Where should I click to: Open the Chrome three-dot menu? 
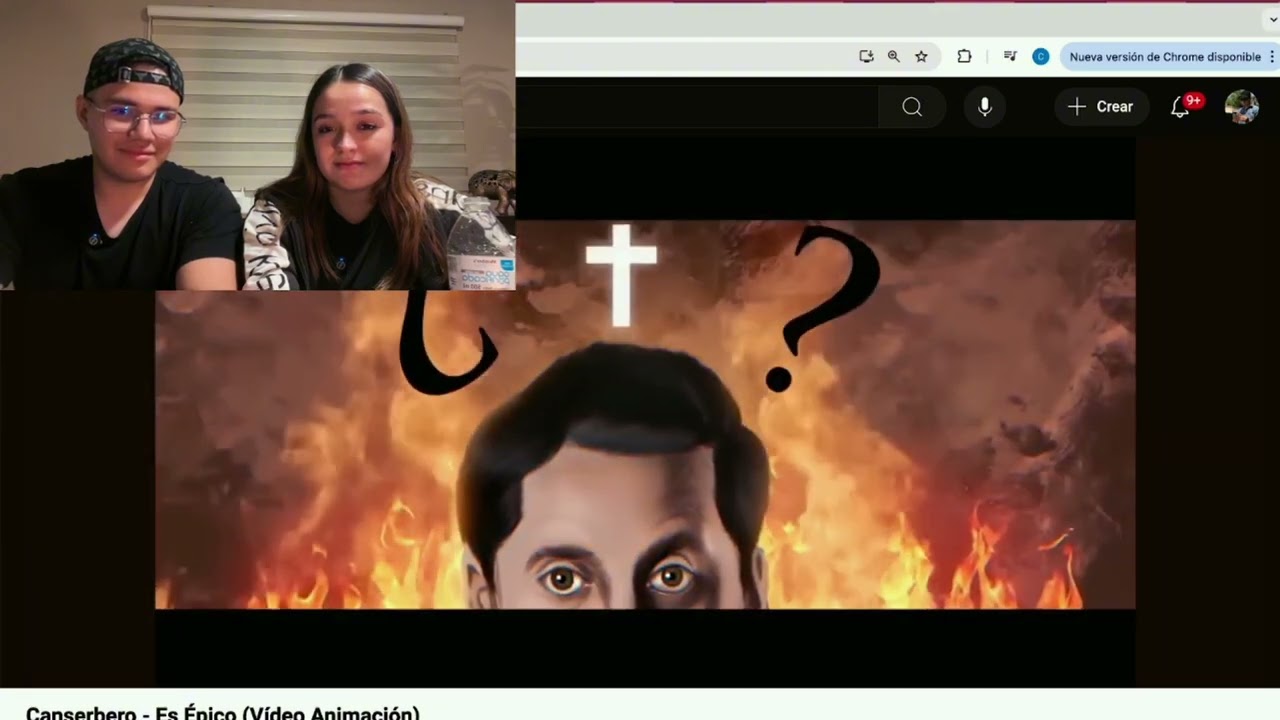[x=1272, y=57]
